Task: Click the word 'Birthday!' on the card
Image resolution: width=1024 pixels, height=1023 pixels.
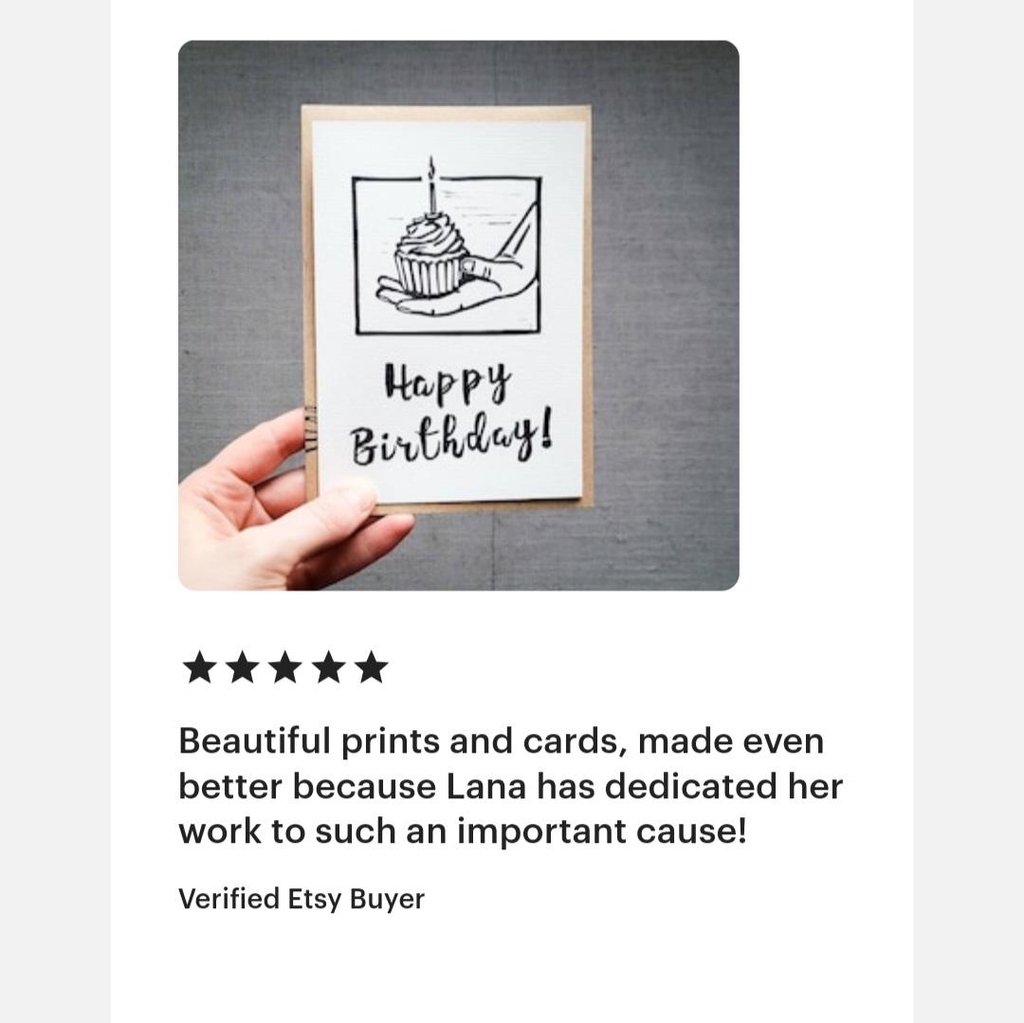Action: pyautogui.click(x=452, y=438)
